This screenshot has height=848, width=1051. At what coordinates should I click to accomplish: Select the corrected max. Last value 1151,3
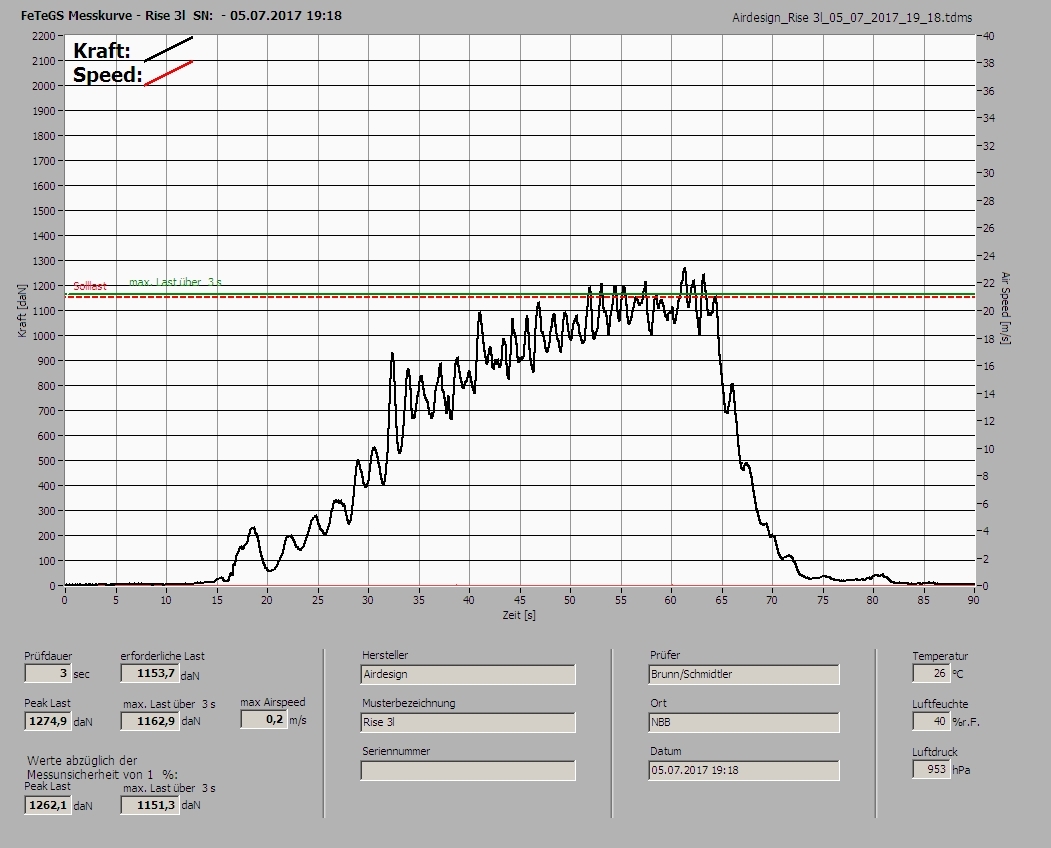[x=149, y=805]
